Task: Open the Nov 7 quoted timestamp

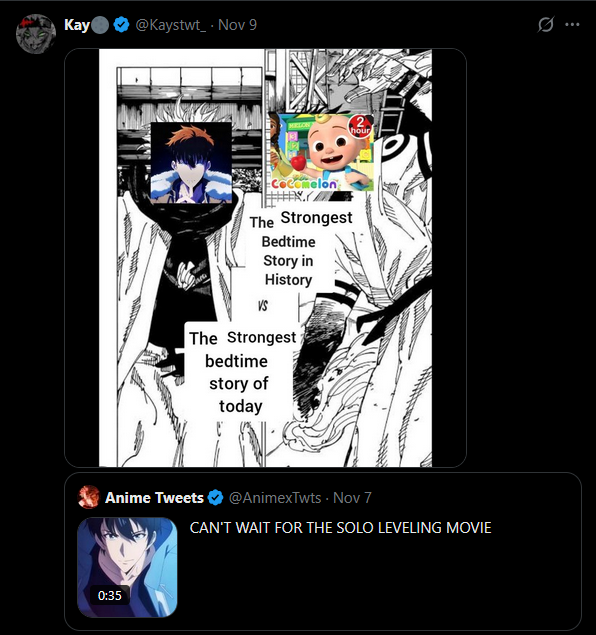Action: [x=352, y=497]
